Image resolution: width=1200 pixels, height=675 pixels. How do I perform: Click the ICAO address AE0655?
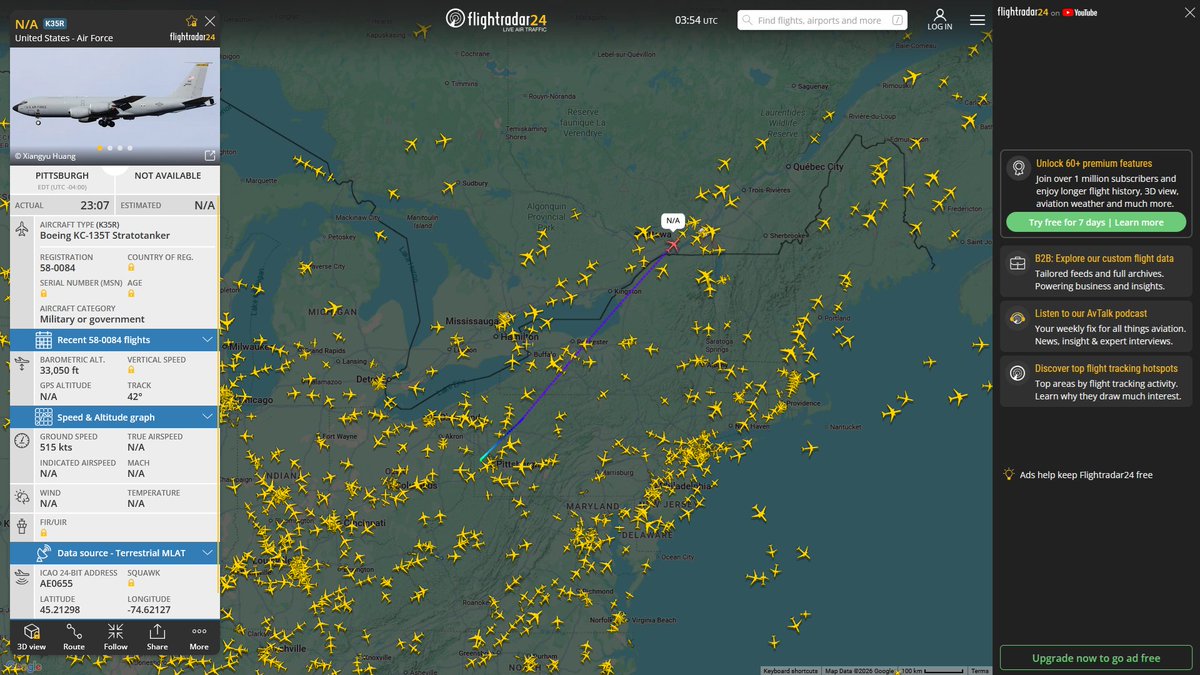tap(57, 584)
